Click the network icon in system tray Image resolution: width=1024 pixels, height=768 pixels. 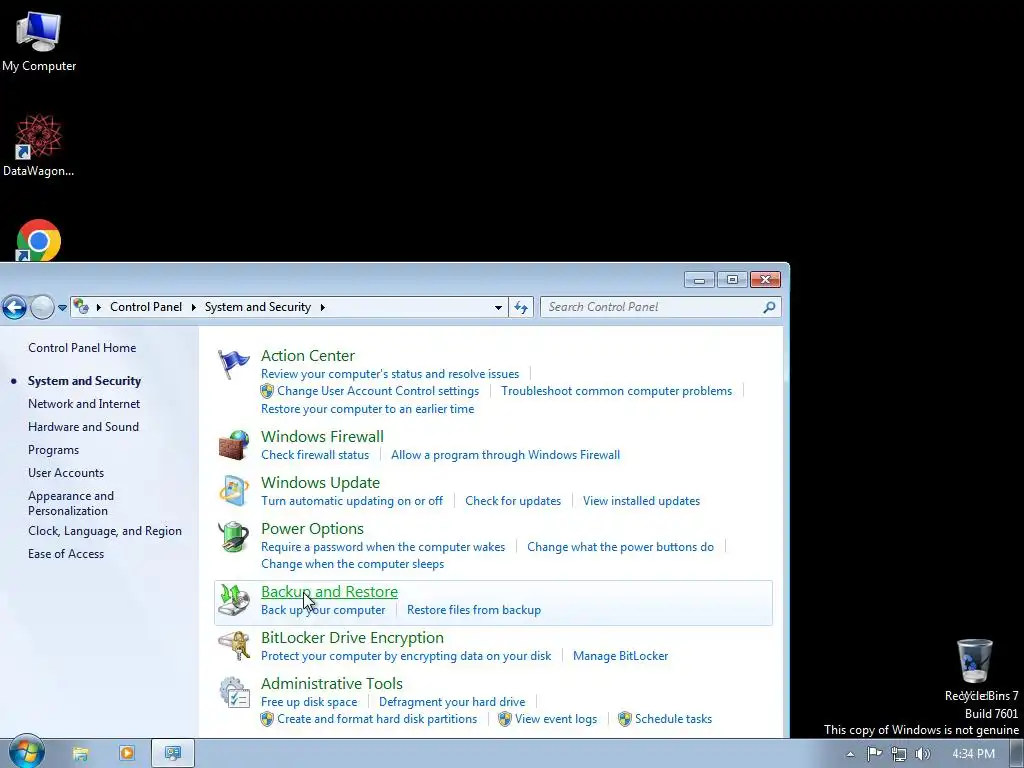[899, 754]
